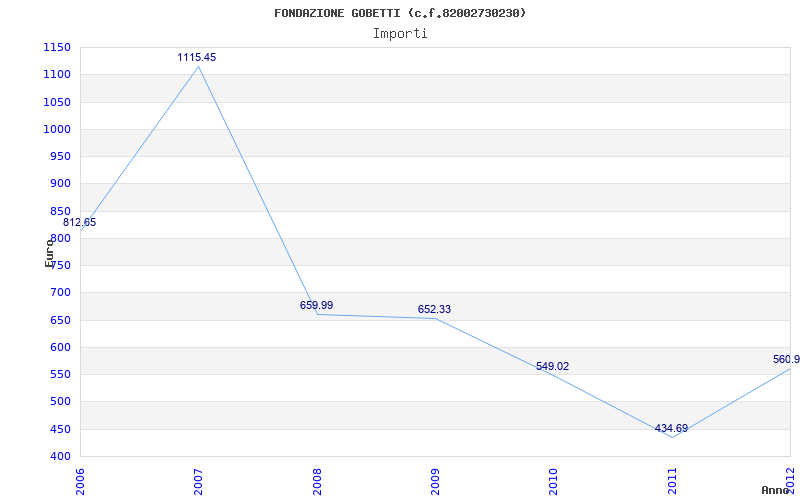
Task: Select data label 659.99
Action: click(x=316, y=306)
